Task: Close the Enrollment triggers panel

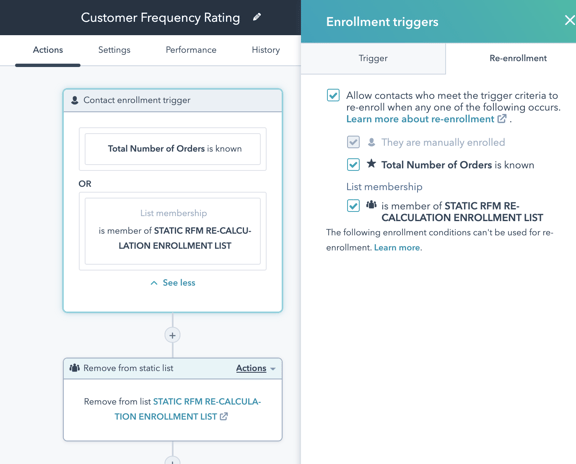Action: pos(569,20)
